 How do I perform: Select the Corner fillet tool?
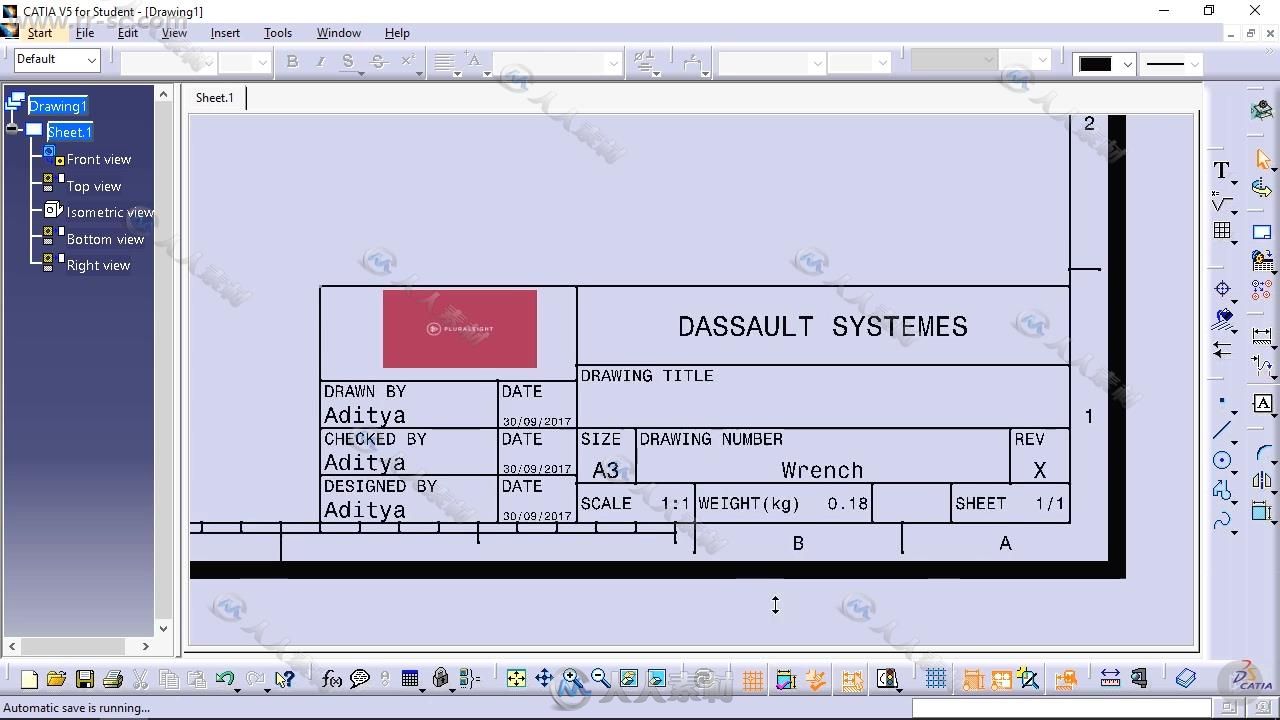point(1262,452)
